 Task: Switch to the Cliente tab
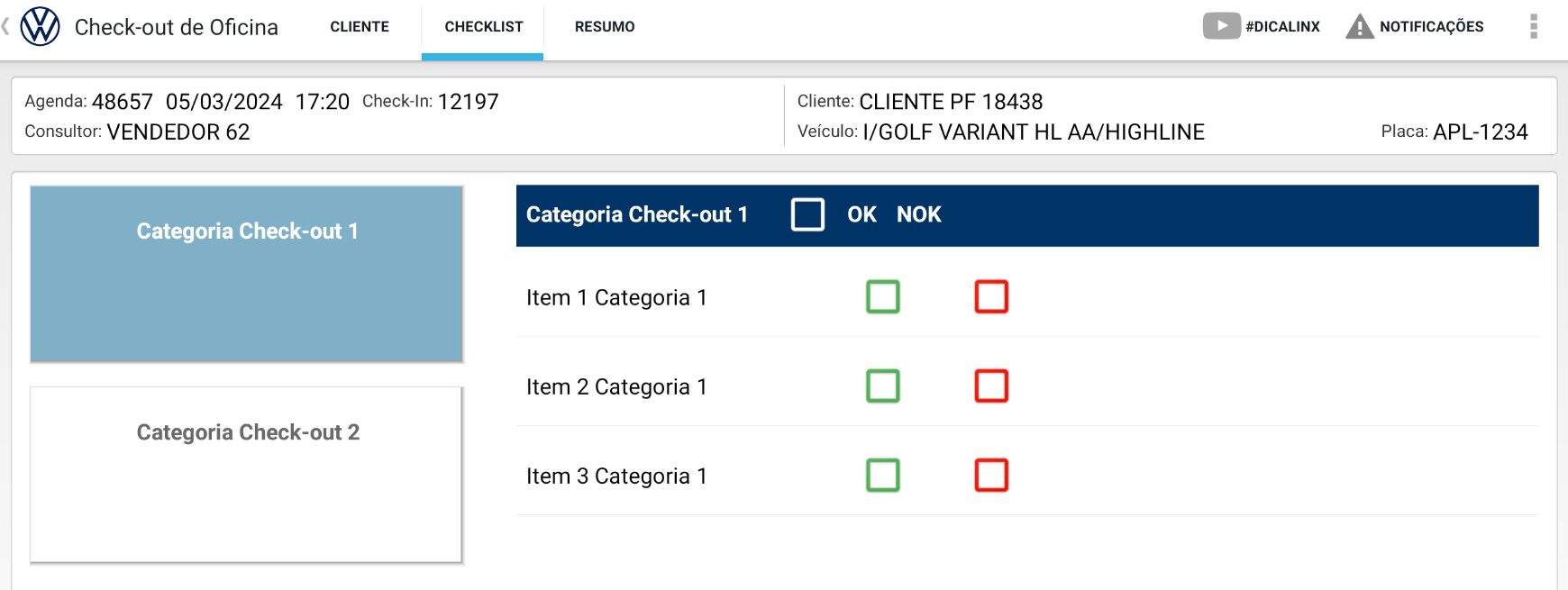coord(360,27)
